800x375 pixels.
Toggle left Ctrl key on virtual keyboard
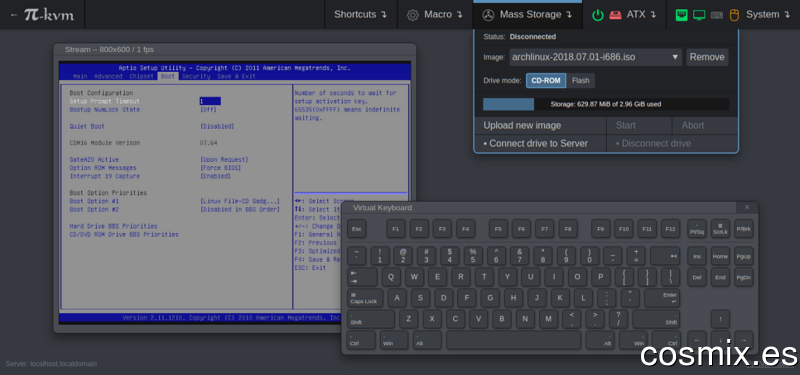point(361,340)
